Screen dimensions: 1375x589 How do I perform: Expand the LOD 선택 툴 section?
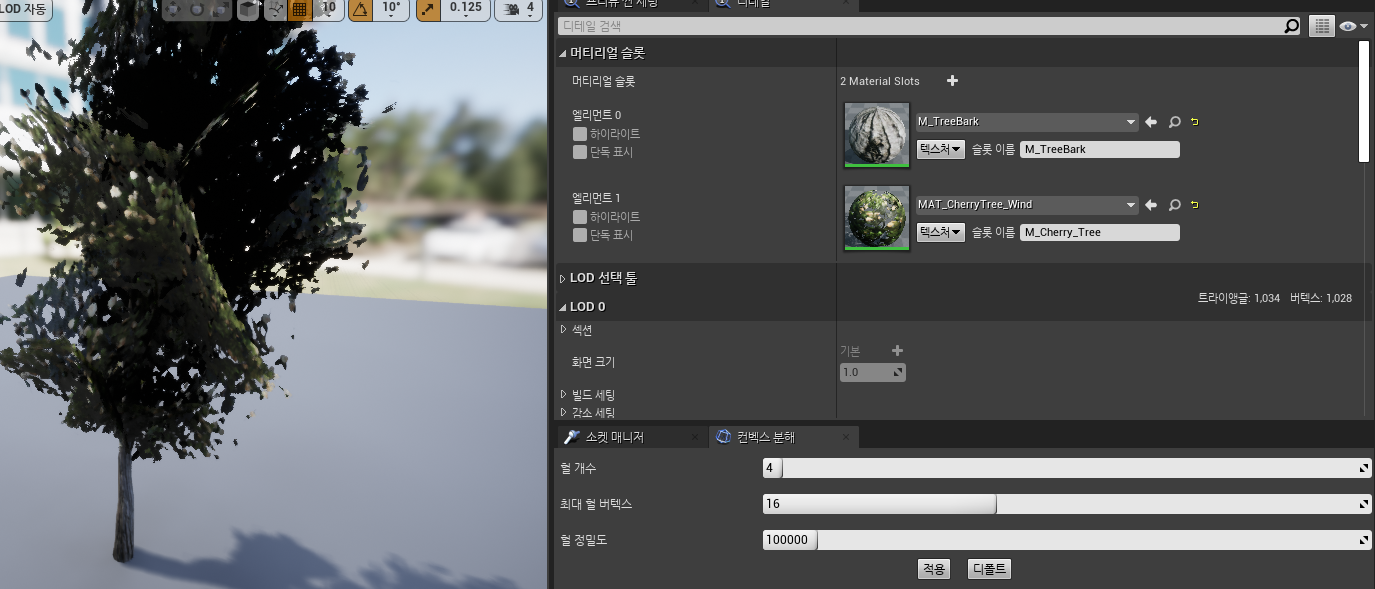[x=563, y=279]
